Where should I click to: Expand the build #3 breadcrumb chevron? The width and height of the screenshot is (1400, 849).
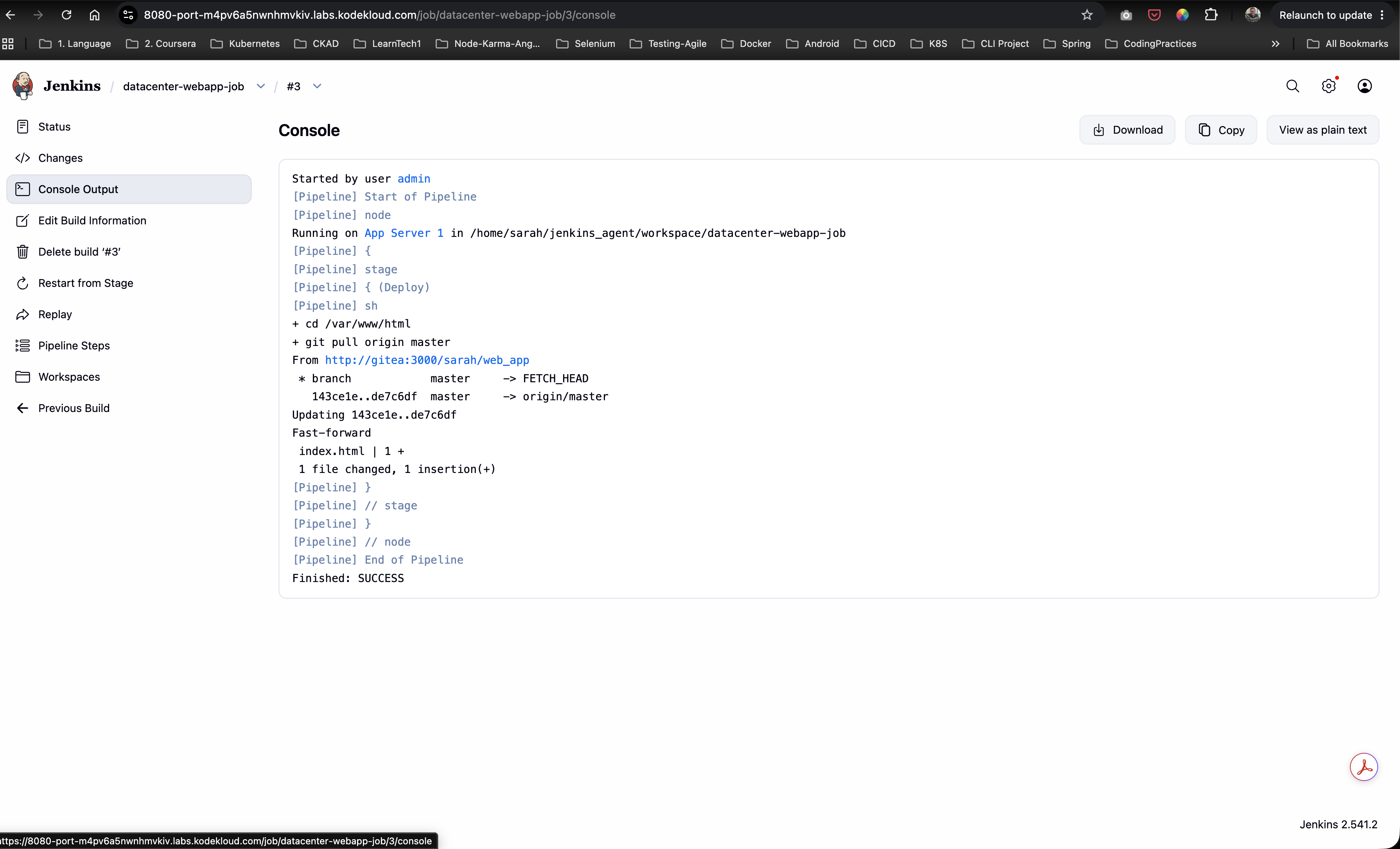pos(317,86)
